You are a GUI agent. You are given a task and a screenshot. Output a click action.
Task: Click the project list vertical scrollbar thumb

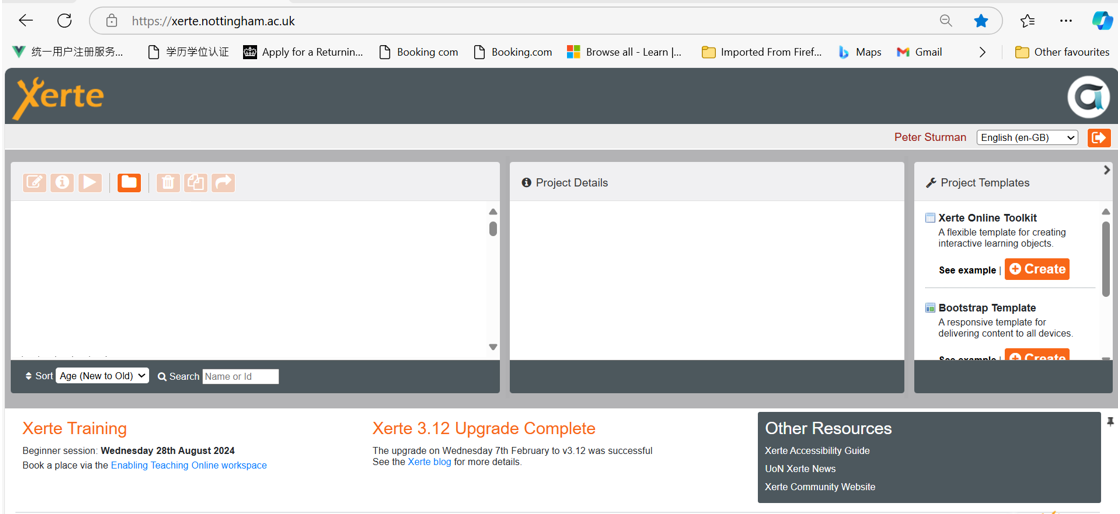click(493, 228)
